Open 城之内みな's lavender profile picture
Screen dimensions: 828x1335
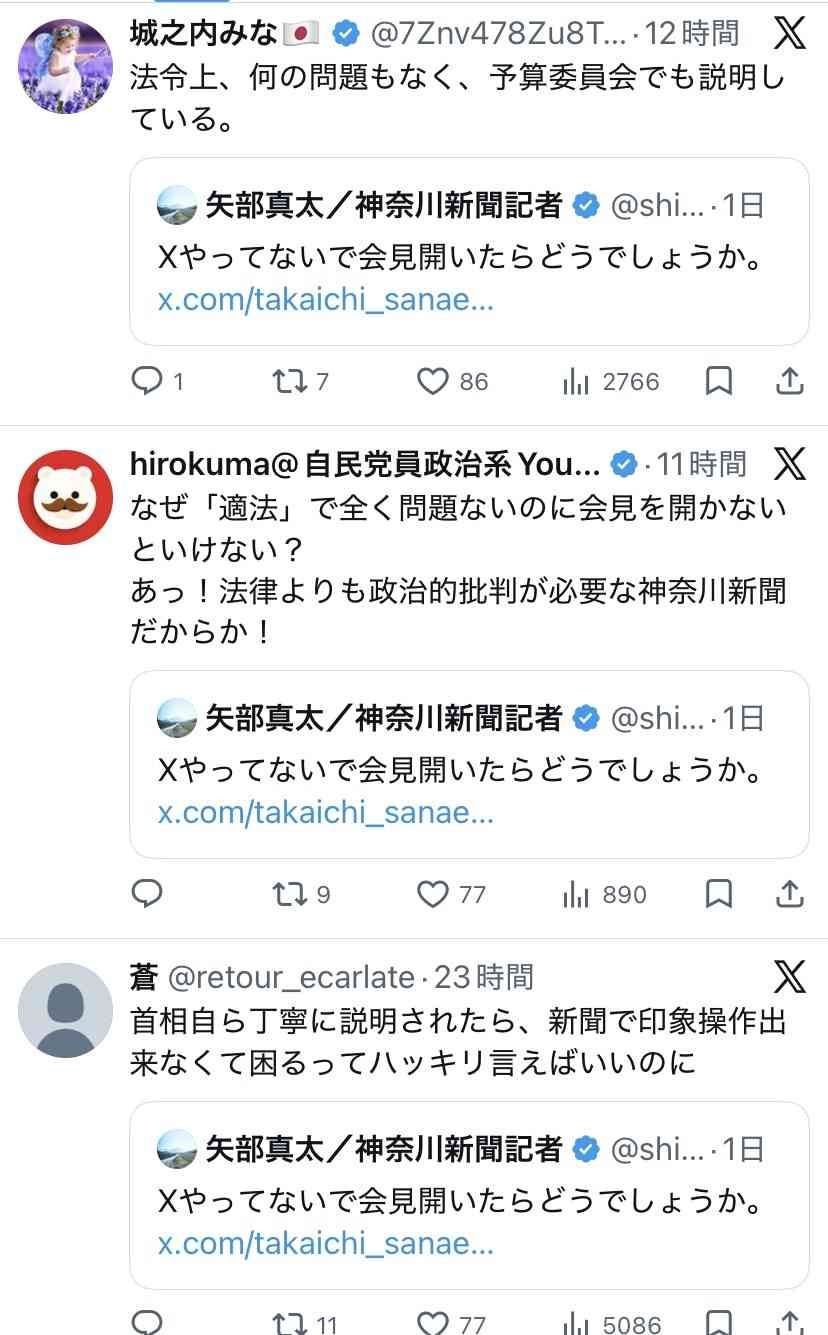pyautogui.click(x=65, y=65)
